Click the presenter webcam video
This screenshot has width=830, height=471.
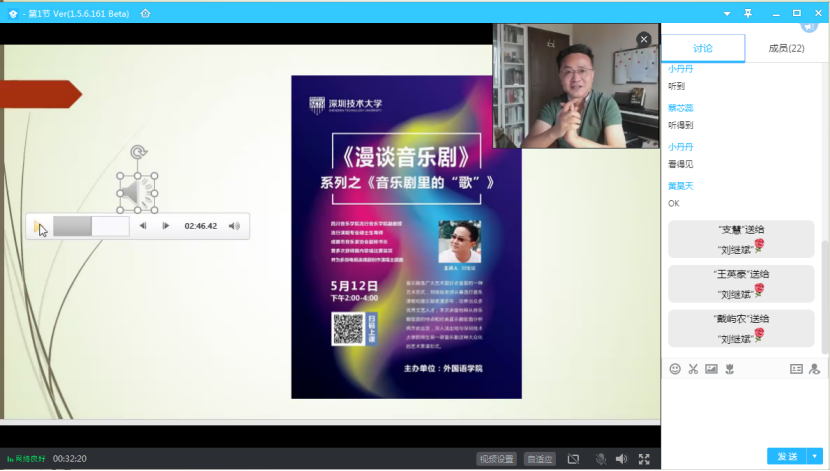(576, 86)
